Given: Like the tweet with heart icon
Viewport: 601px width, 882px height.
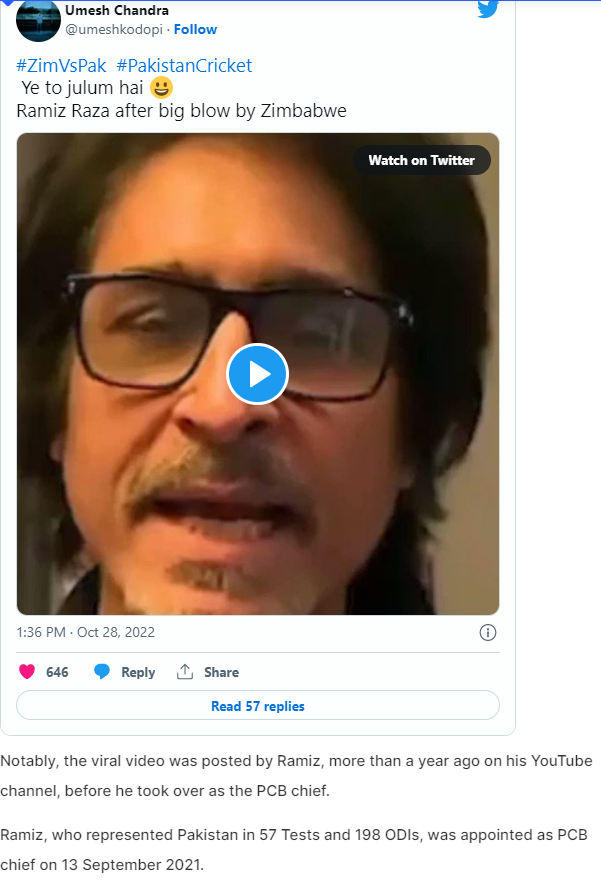Looking at the screenshot, I should tap(27, 672).
